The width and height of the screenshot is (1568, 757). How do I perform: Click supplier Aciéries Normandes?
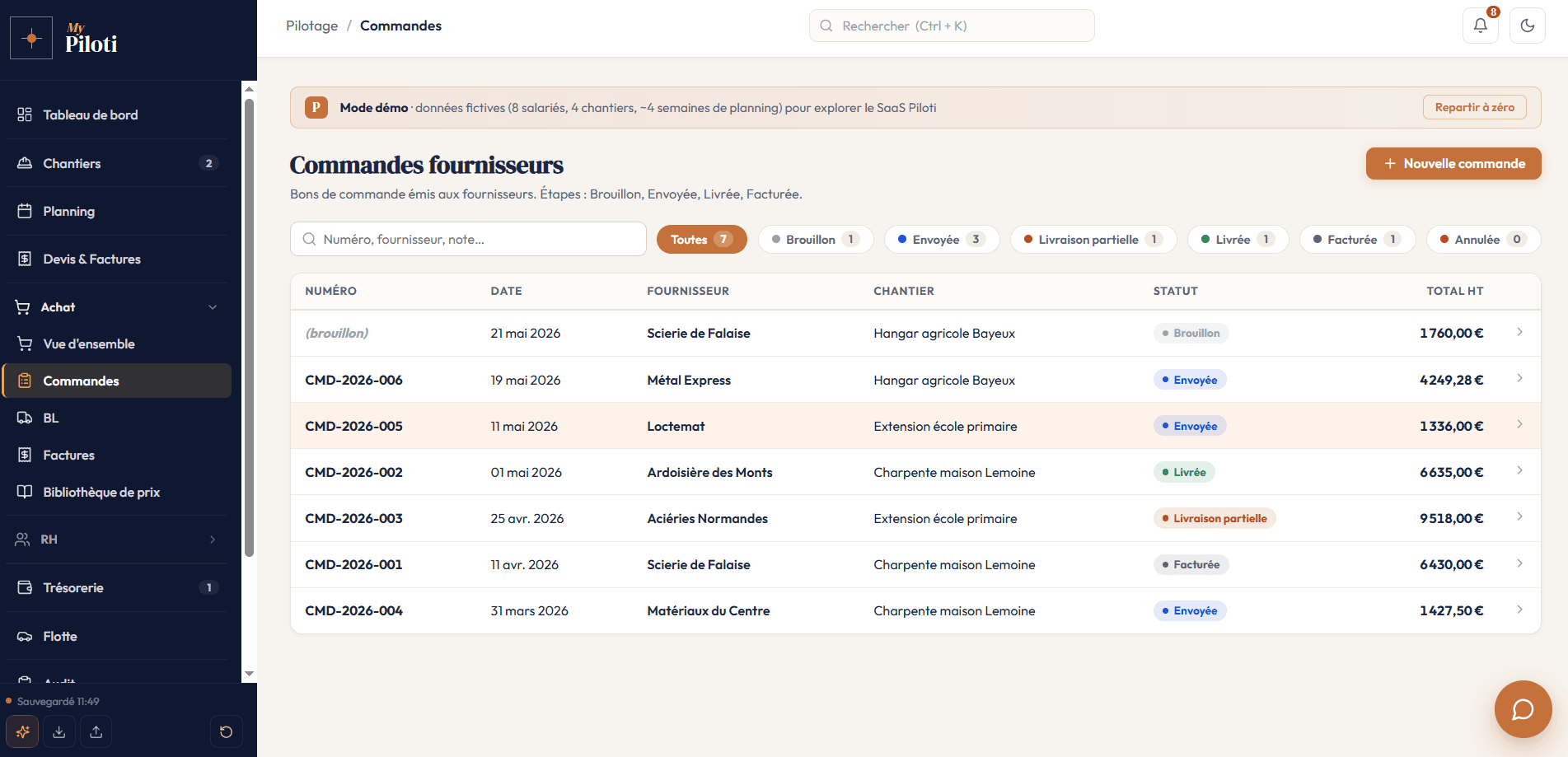[707, 518]
